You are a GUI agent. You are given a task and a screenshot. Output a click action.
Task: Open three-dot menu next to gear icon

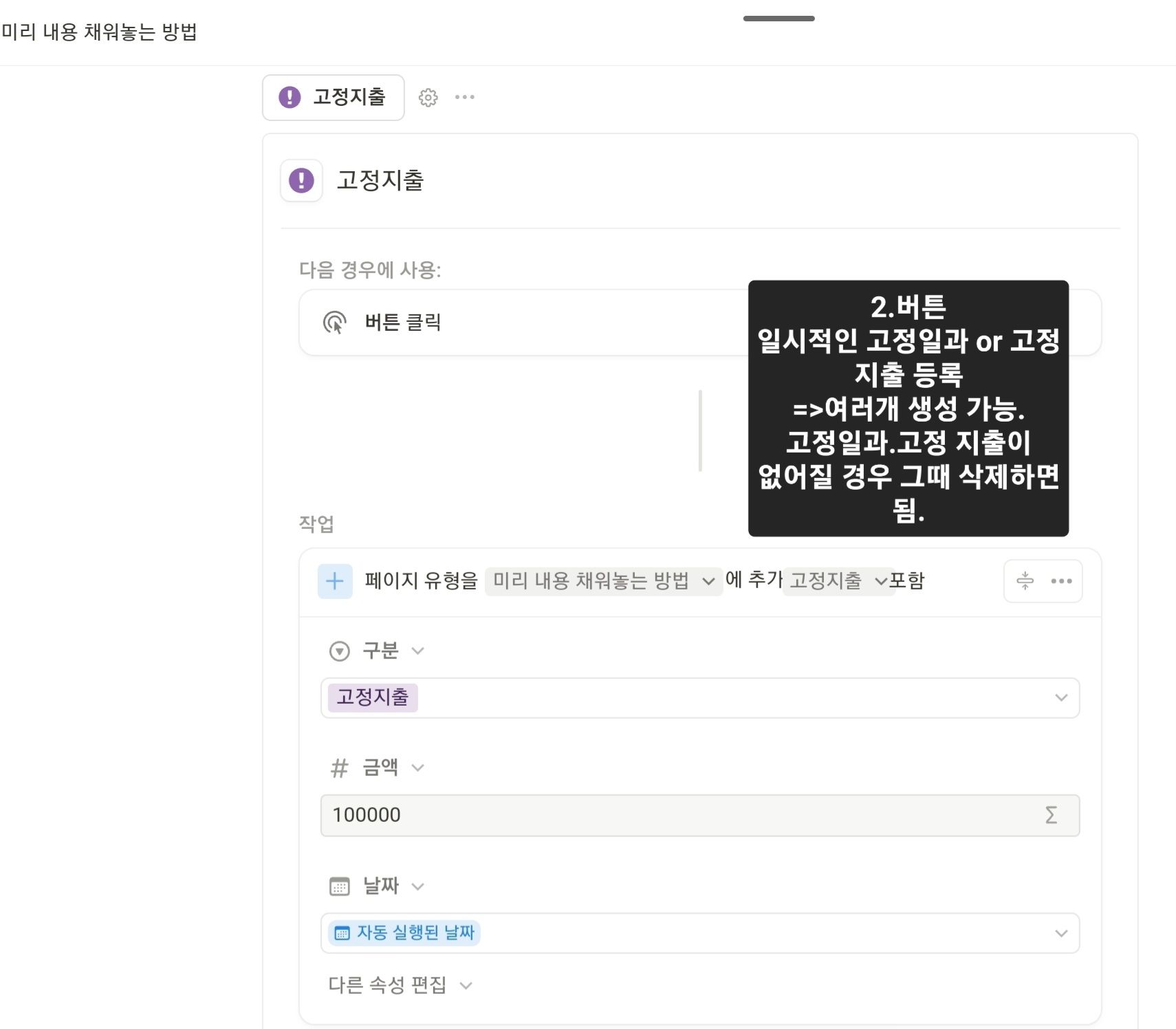coord(465,98)
